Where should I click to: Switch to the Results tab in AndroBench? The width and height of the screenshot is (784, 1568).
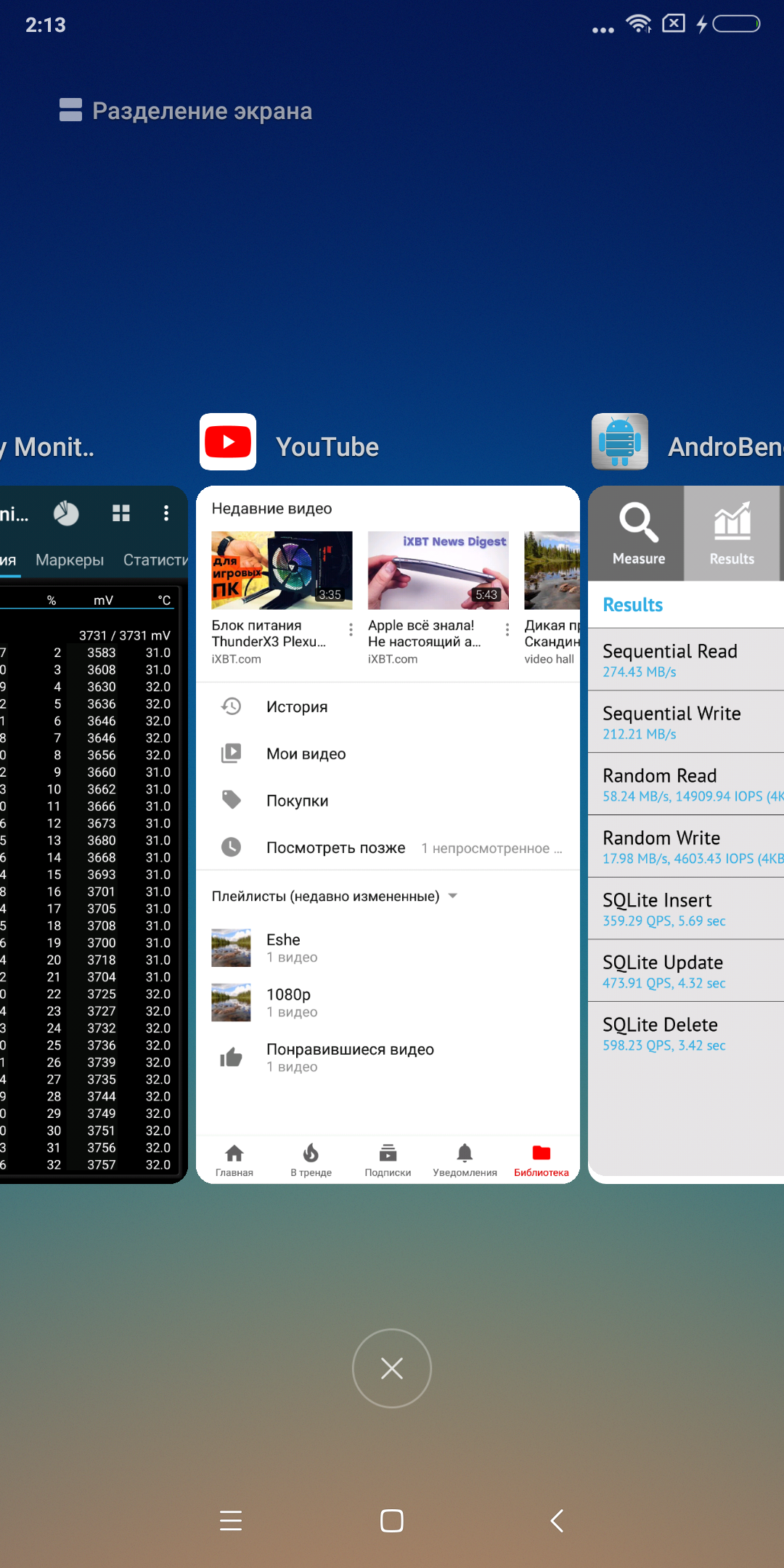pyautogui.click(x=732, y=534)
